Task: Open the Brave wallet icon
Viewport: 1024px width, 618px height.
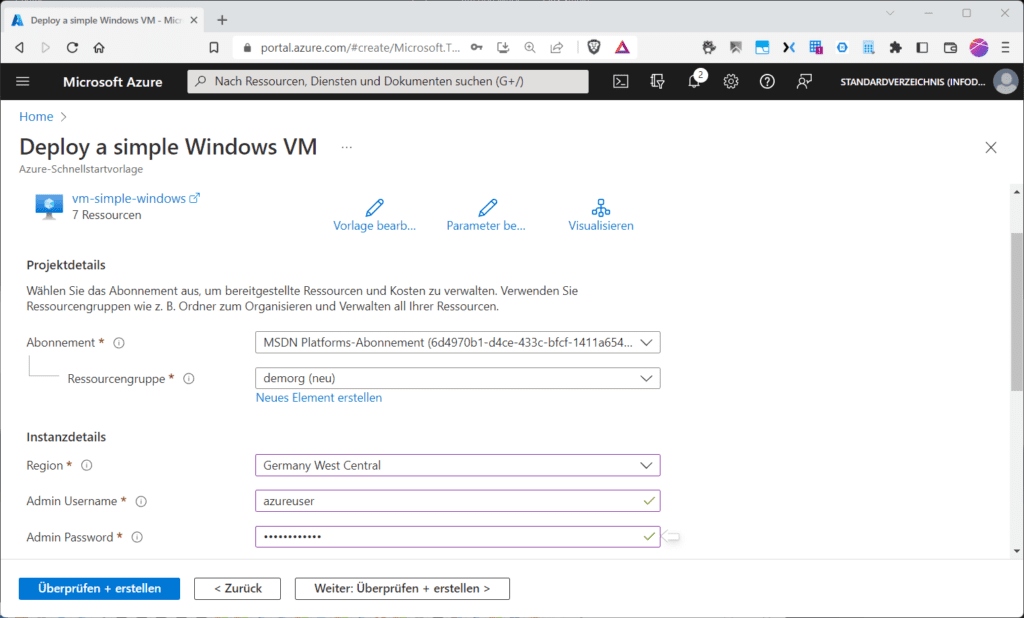Action: (950, 47)
